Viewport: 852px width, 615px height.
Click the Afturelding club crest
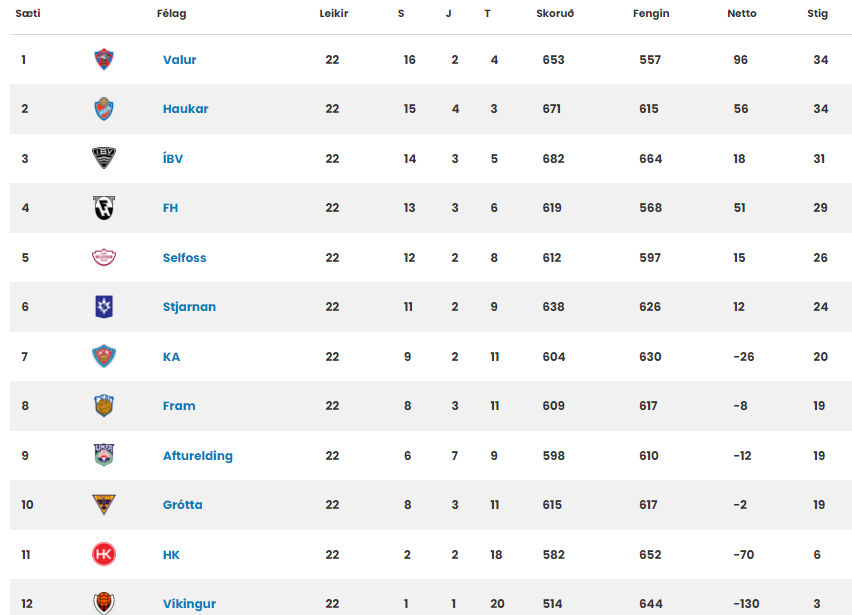(104, 455)
